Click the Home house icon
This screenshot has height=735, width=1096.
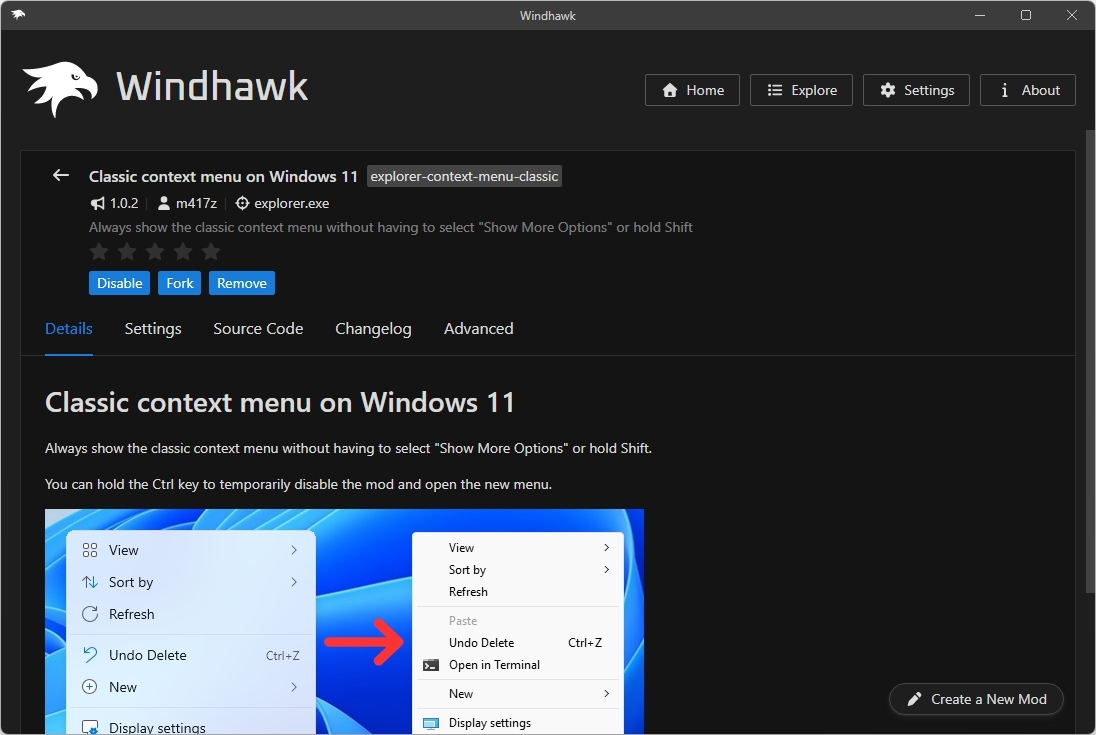[669, 90]
